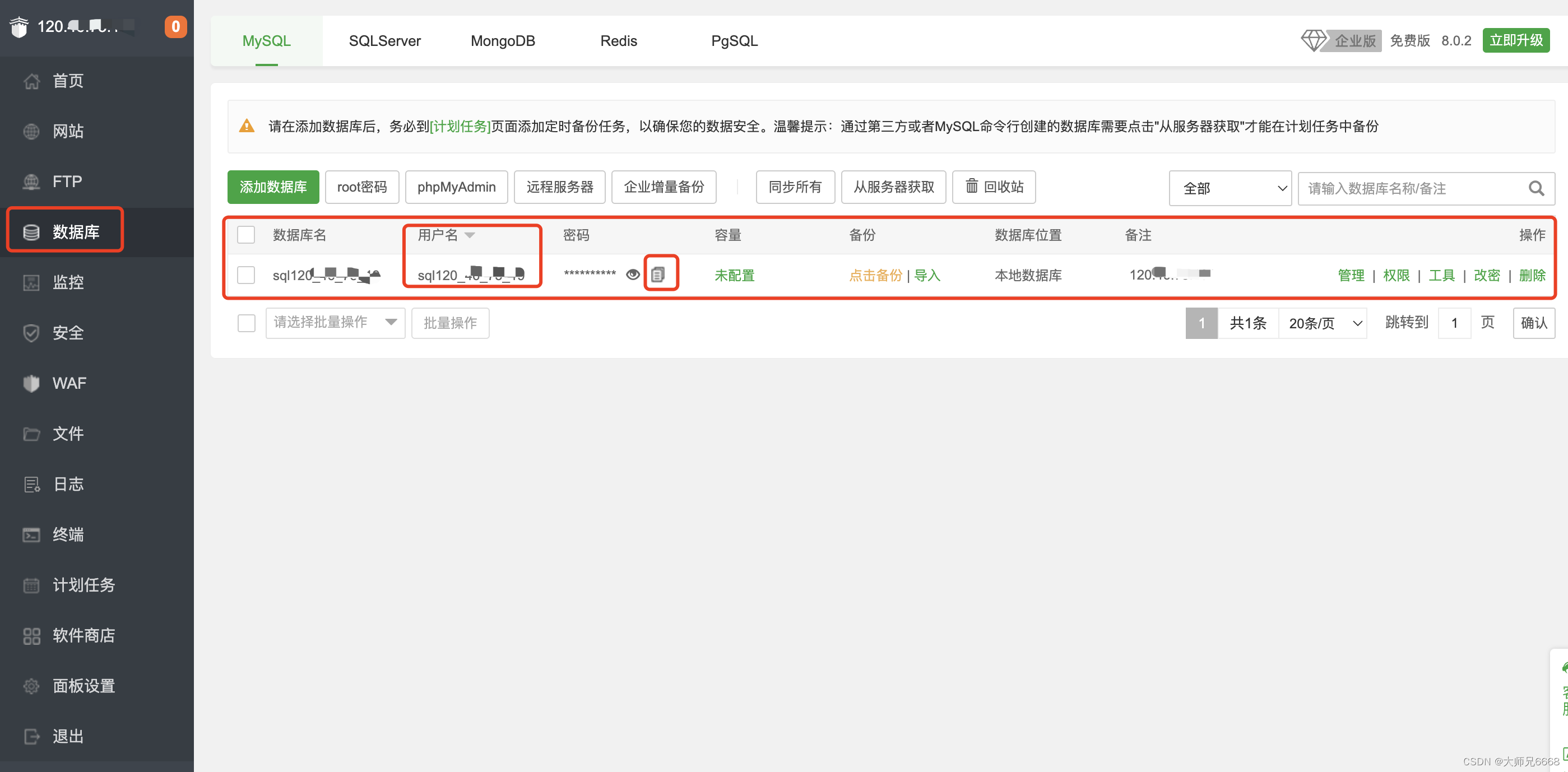1568x772 pixels.
Task: Click the 导入 import link
Action: (x=927, y=275)
